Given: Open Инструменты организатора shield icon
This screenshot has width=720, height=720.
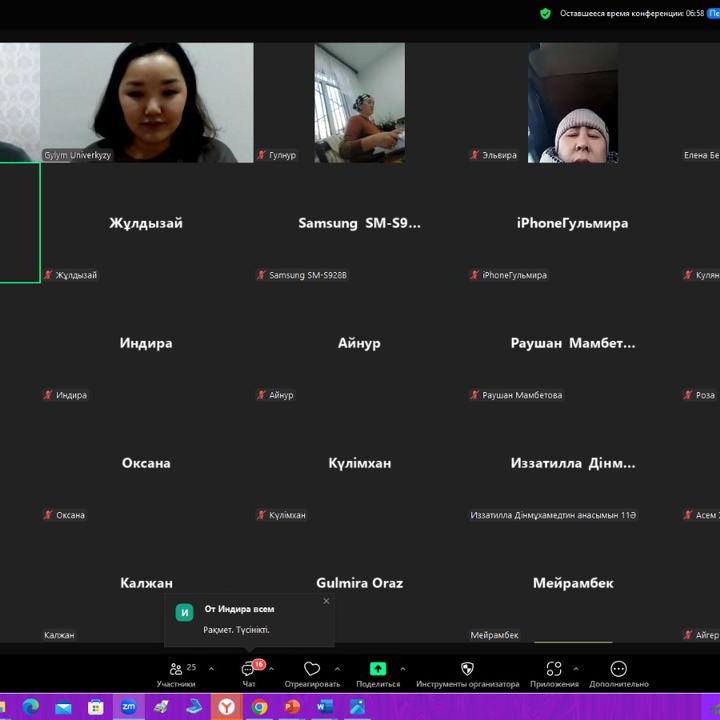Looking at the screenshot, I should 467,669.
